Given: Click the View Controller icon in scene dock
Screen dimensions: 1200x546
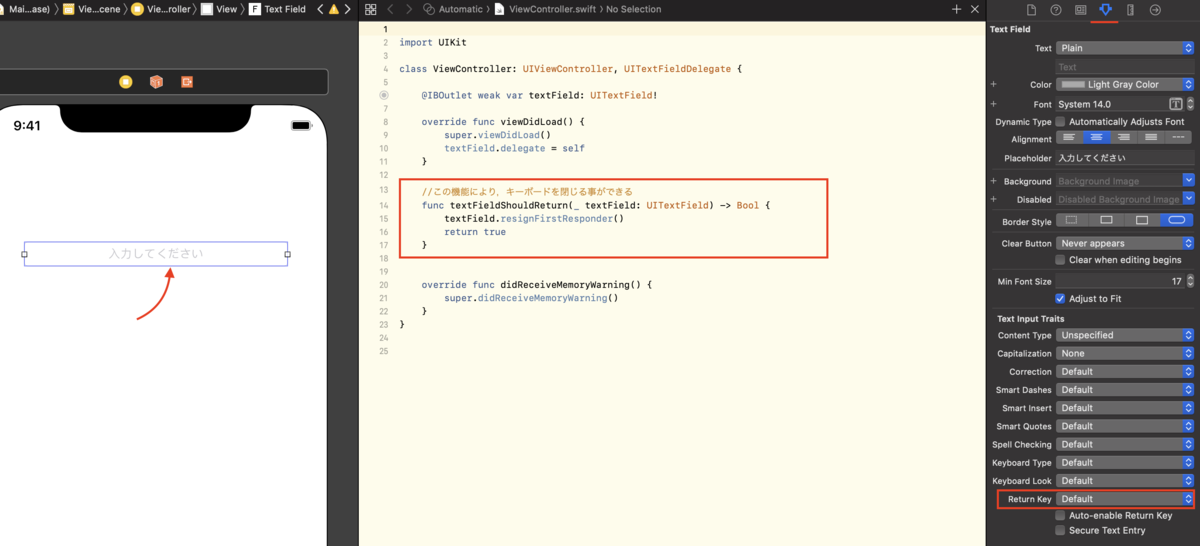Looking at the screenshot, I should tap(126, 82).
